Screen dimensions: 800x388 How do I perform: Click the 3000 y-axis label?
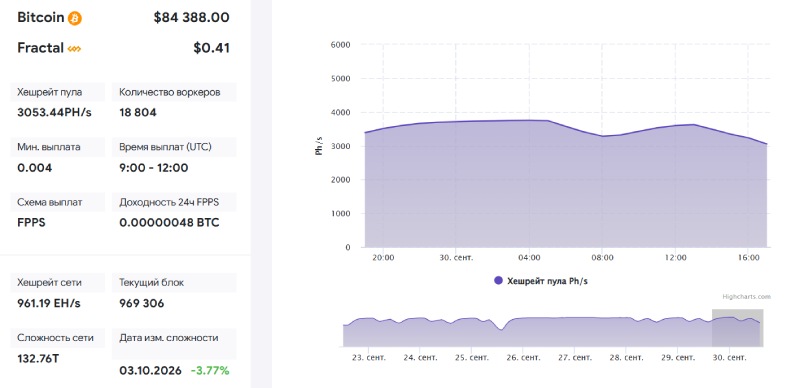(x=340, y=147)
